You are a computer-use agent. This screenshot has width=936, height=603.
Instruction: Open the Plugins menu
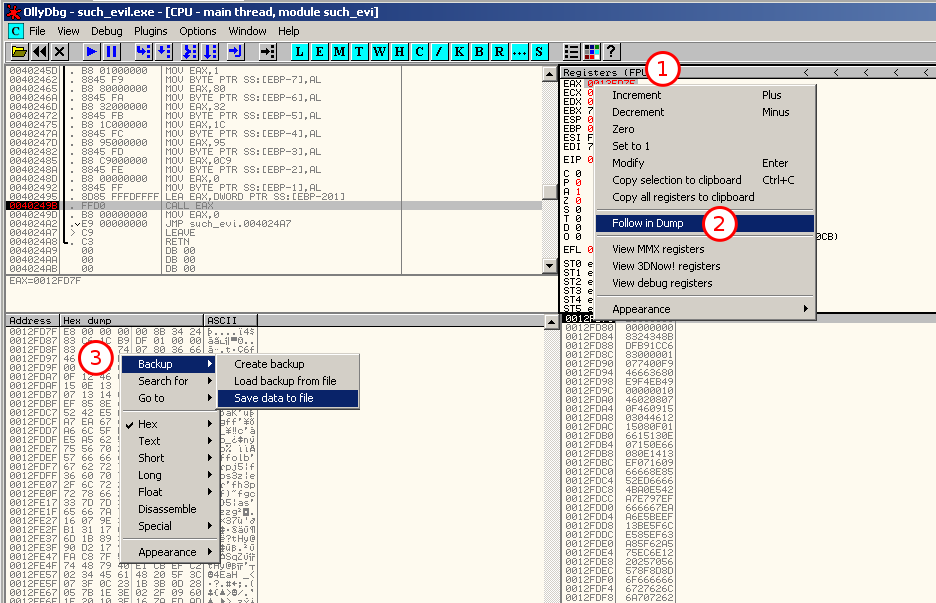tap(151, 31)
